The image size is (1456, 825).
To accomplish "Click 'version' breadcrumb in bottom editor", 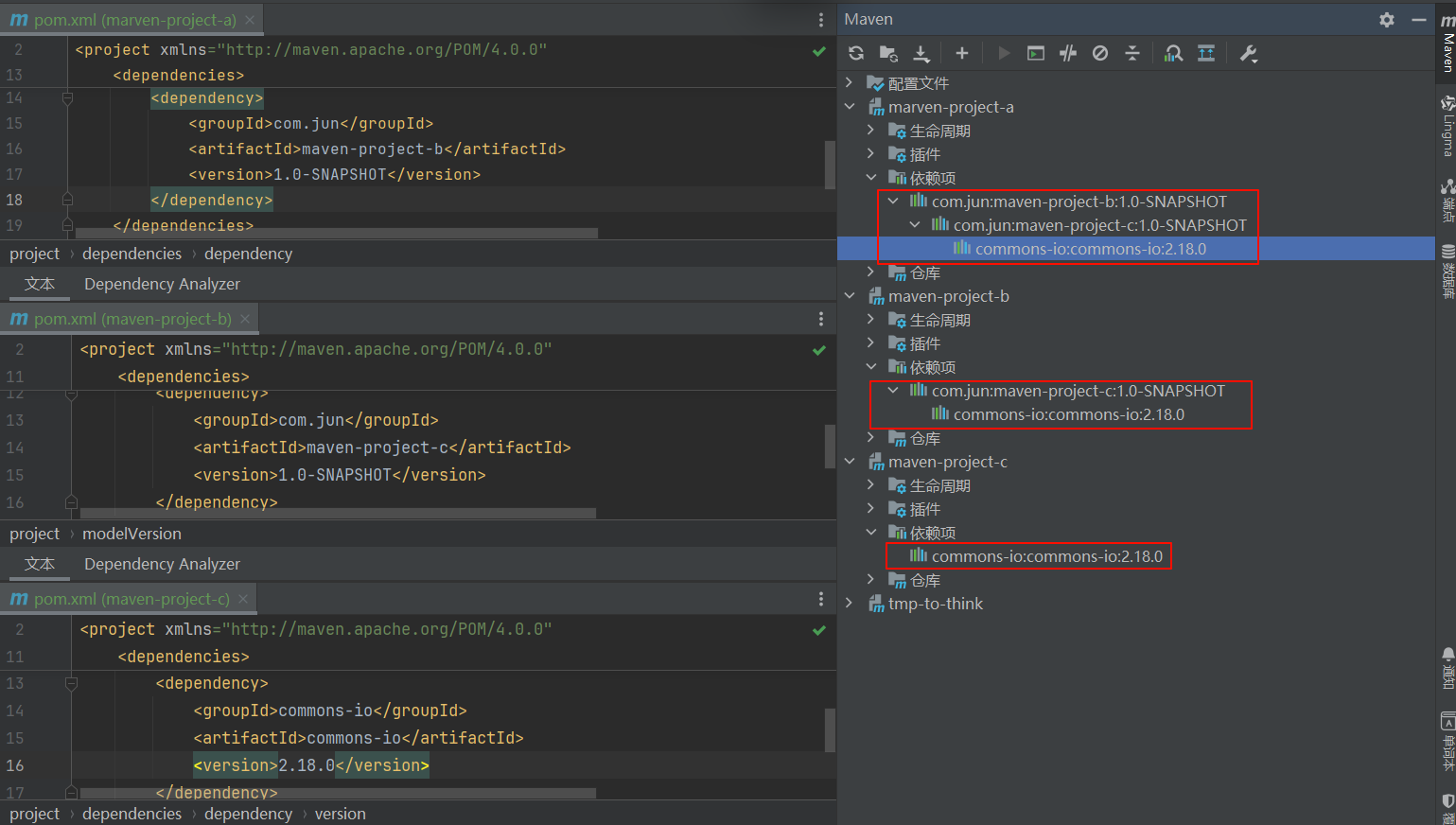I will pos(340,814).
